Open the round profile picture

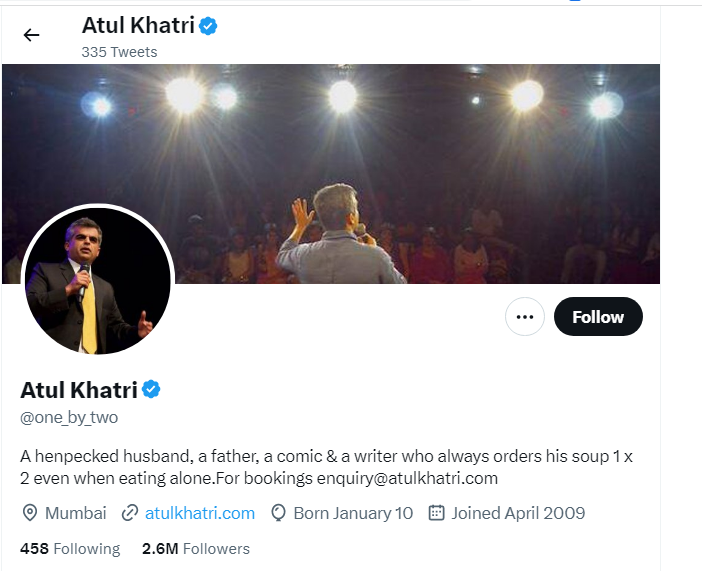coord(97,283)
